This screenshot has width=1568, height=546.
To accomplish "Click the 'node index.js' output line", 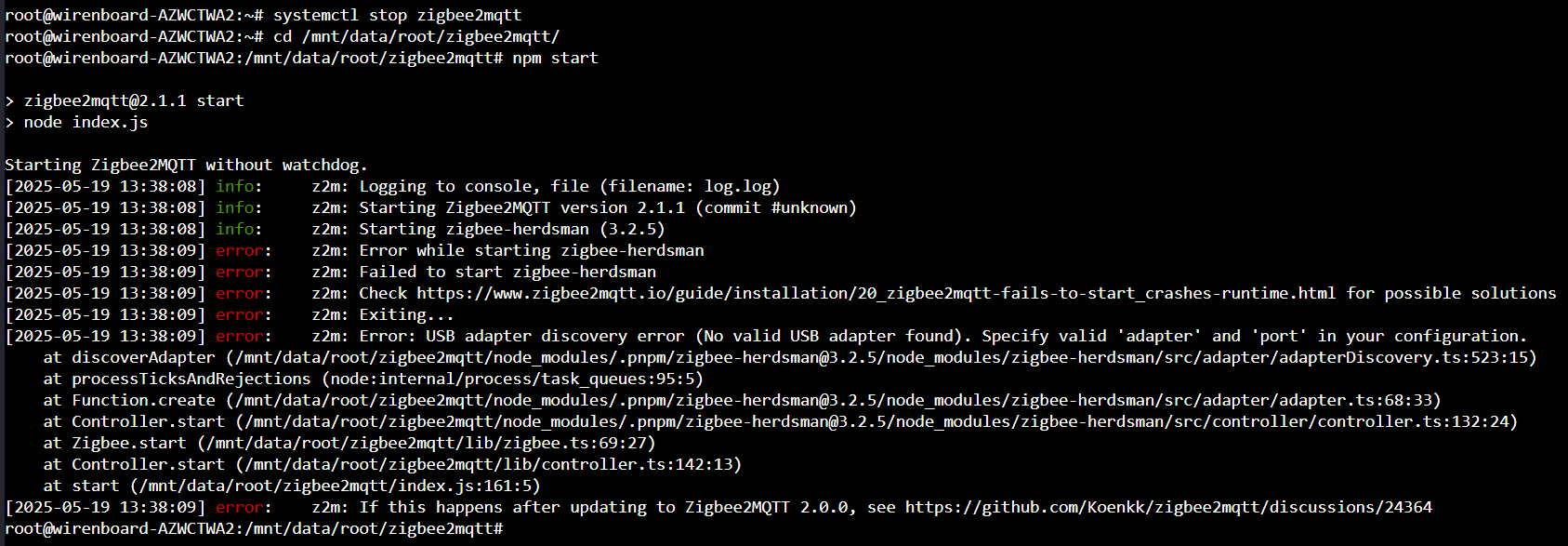I will pyautogui.click(x=86, y=122).
